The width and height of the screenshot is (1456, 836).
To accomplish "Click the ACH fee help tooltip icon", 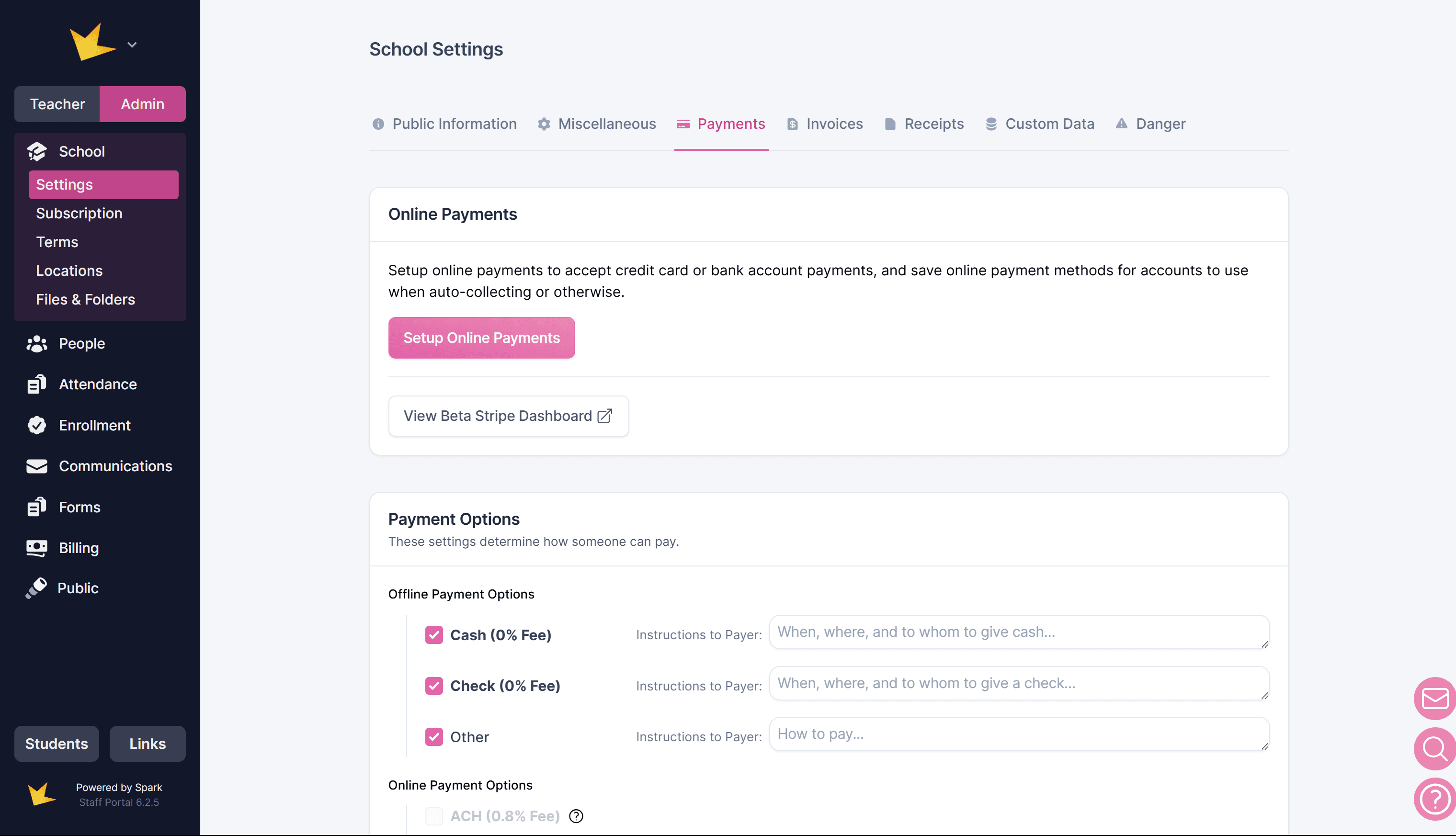I will pos(576,816).
